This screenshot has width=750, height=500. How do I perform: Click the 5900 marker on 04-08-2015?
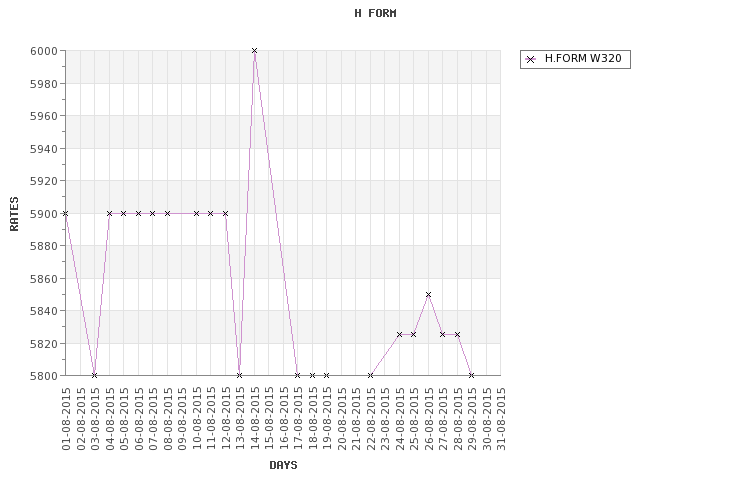coord(109,213)
